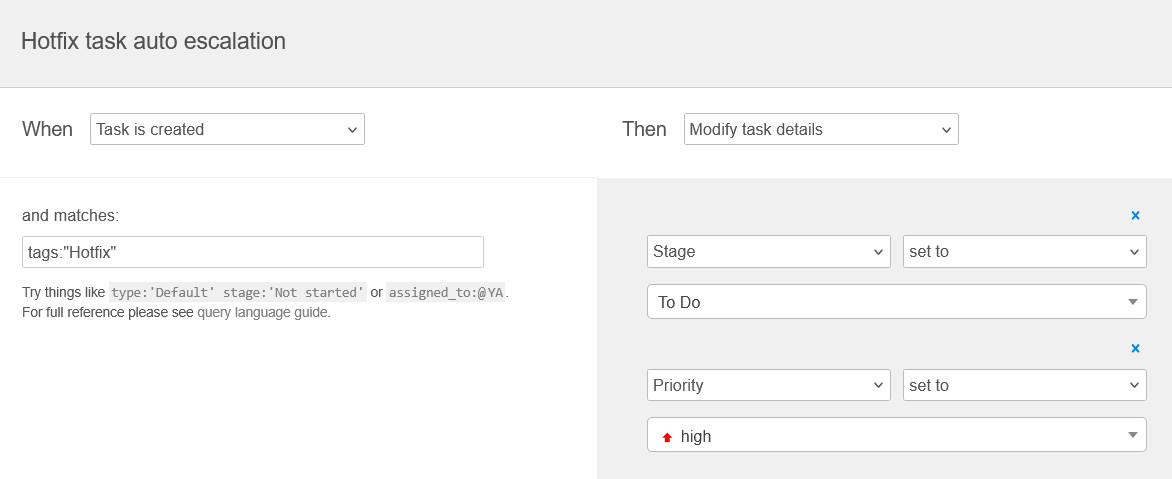The image size is (1172, 479).
Task: Click the type:'Default' stage:'Not started' example code
Action: (237, 293)
